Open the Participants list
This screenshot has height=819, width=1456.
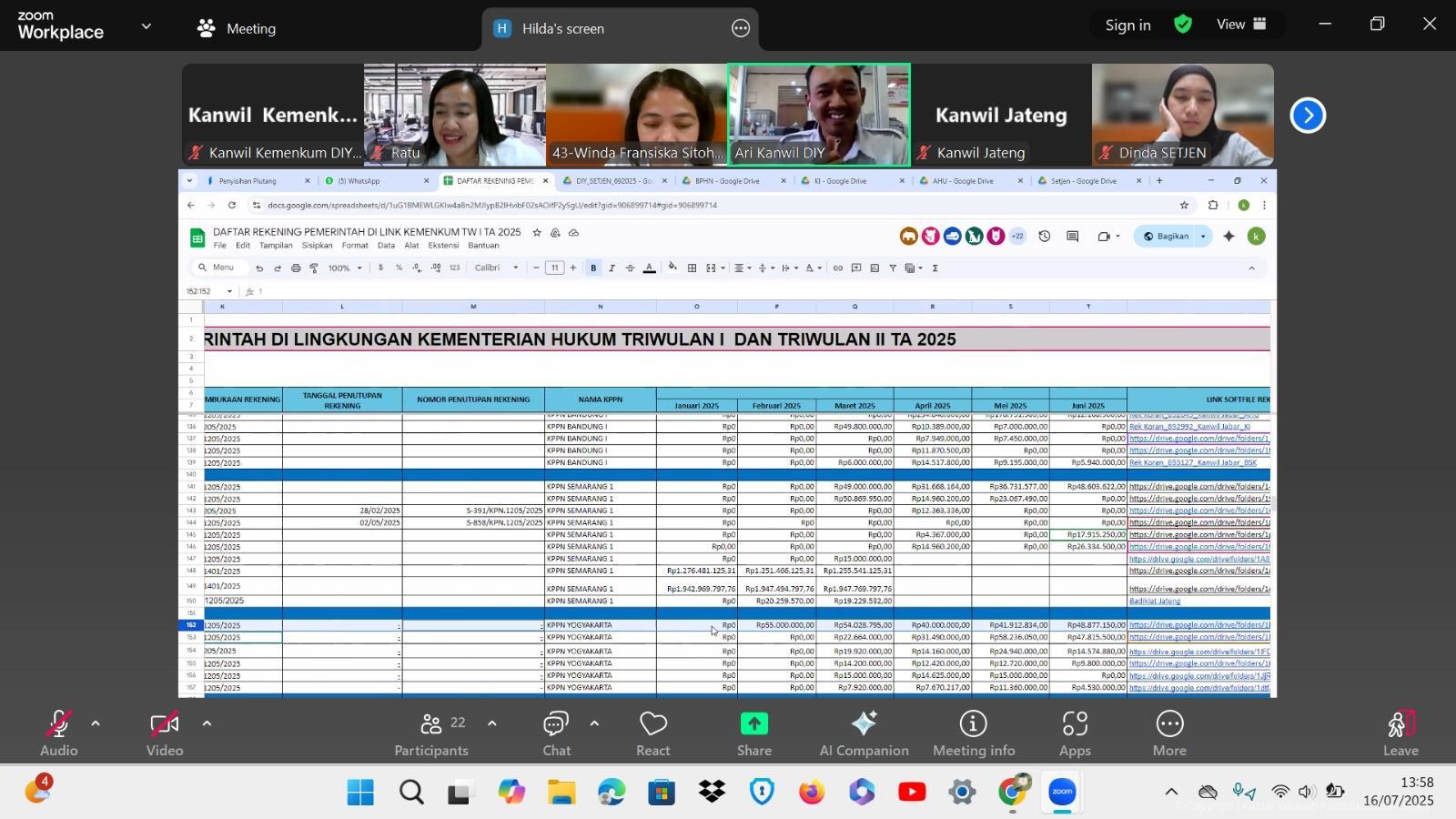point(431,733)
